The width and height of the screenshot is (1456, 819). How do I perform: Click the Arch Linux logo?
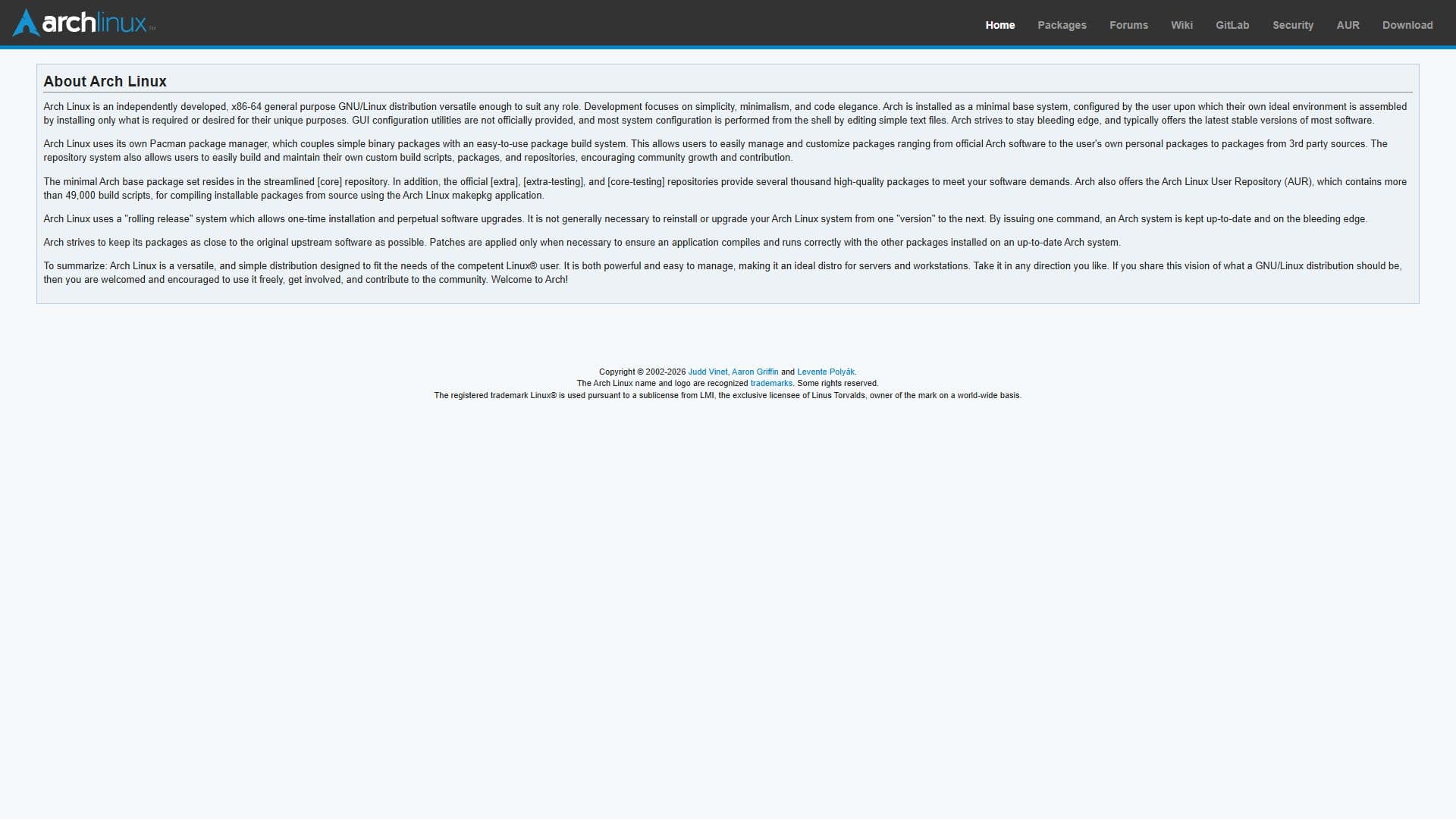(x=84, y=23)
